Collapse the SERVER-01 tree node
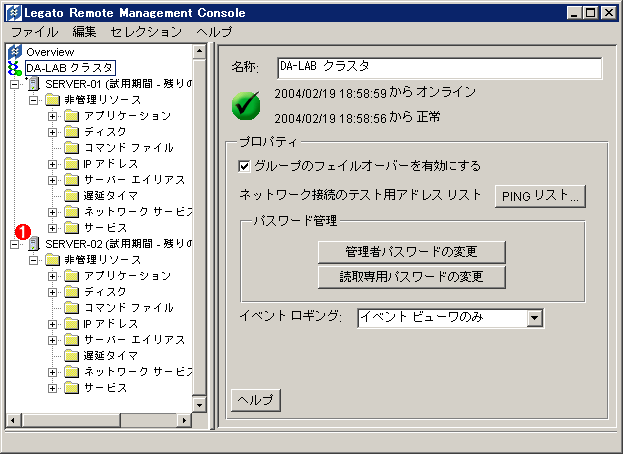 [x=14, y=84]
